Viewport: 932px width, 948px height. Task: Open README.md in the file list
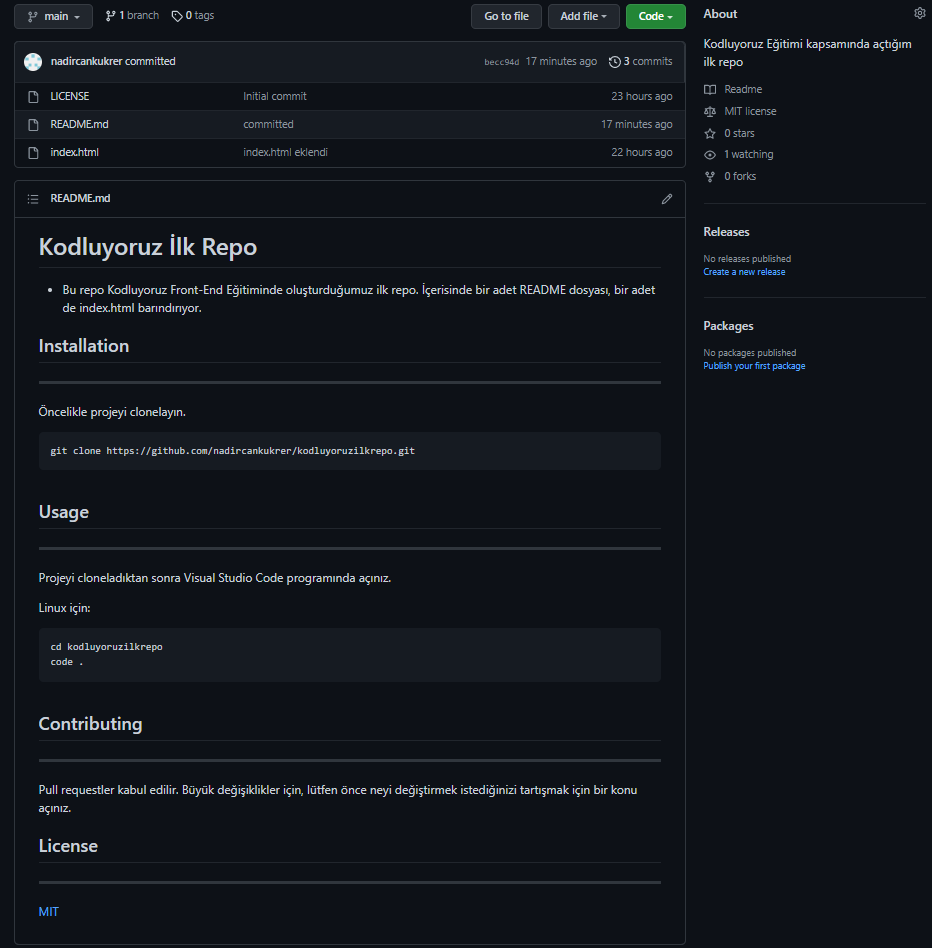(79, 124)
